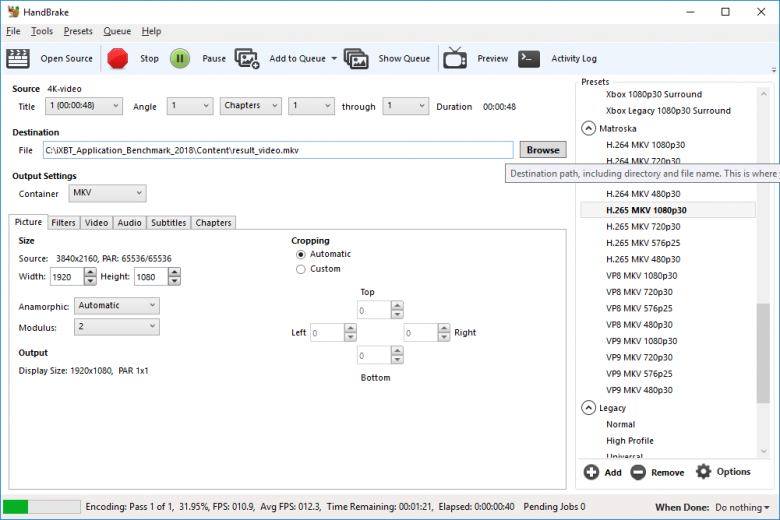This screenshot has height=520, width=780.
Task: Add a preset with the plus icon
Action: point(591,472)
